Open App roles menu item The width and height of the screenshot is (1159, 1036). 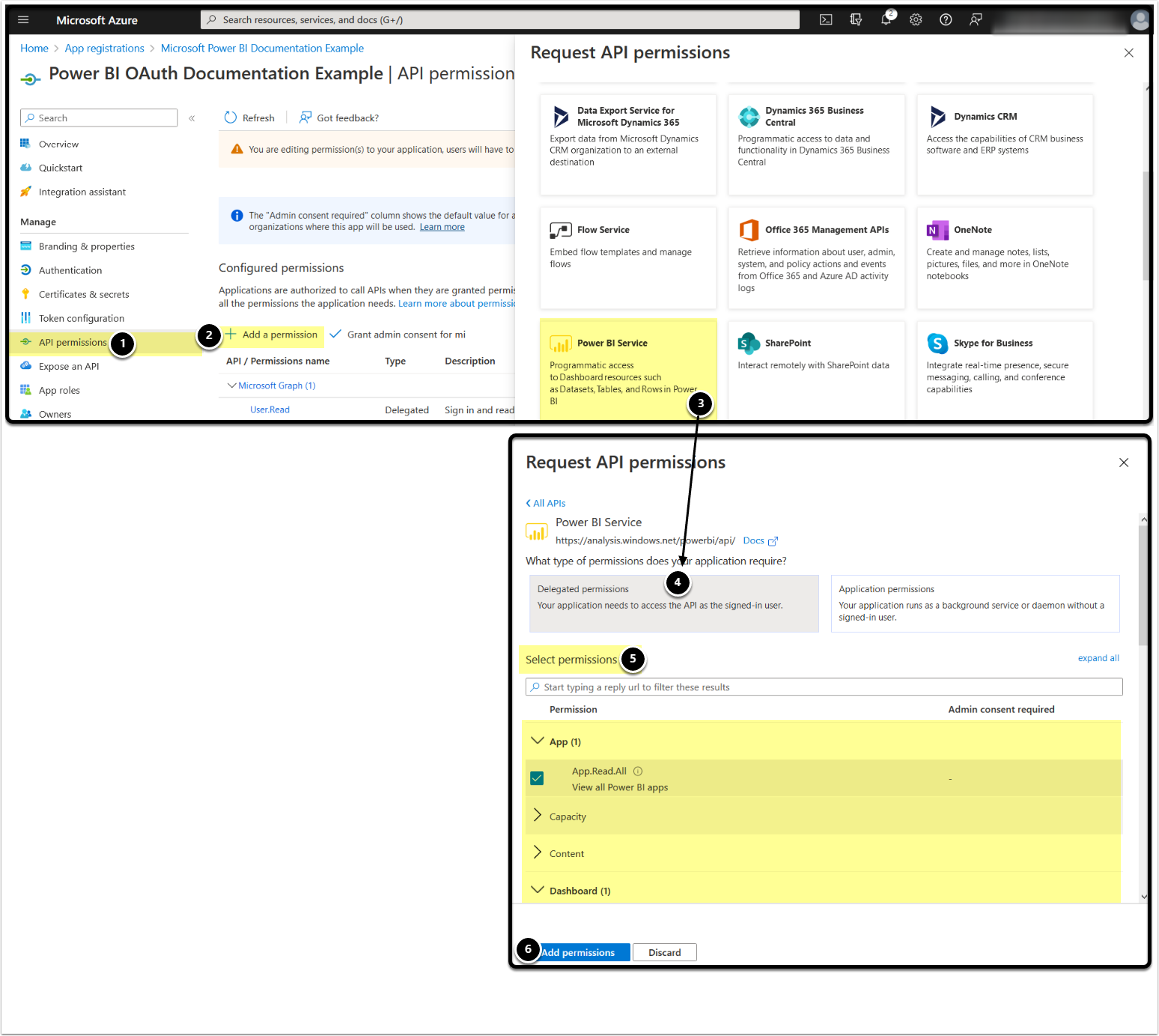pos(59,390)
